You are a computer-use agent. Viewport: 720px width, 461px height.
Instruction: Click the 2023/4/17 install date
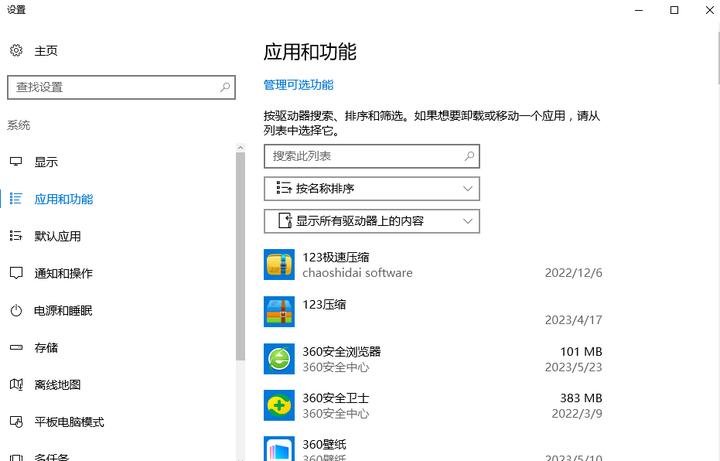click(x=574, y=320)
